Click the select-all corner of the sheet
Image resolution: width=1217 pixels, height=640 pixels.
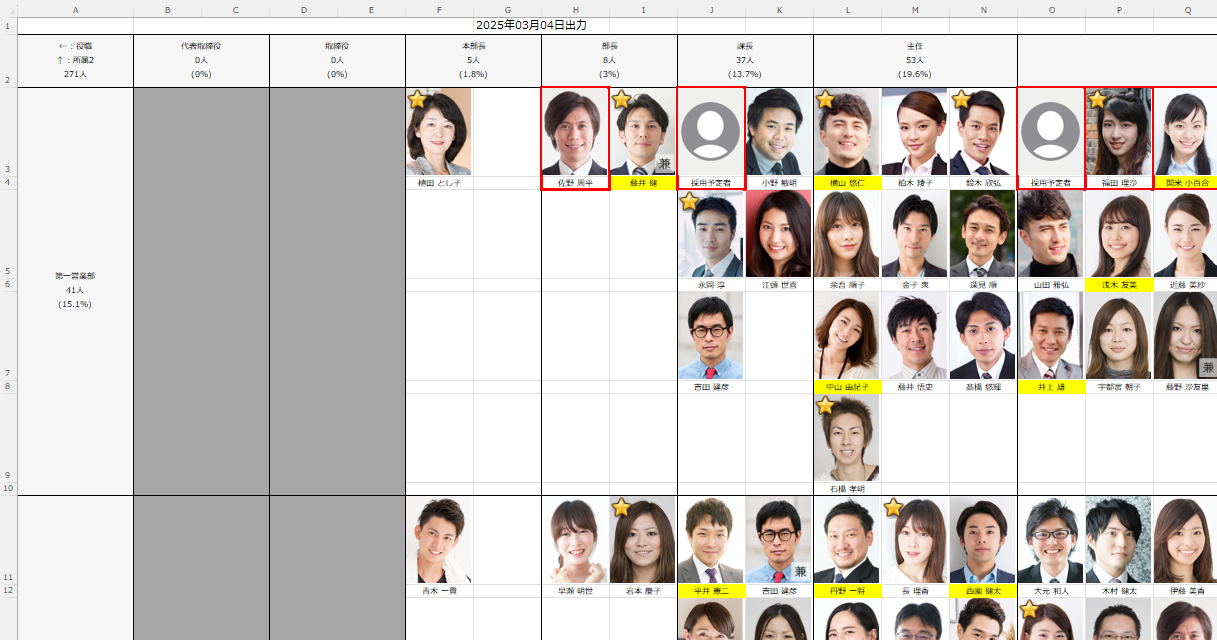9,9
